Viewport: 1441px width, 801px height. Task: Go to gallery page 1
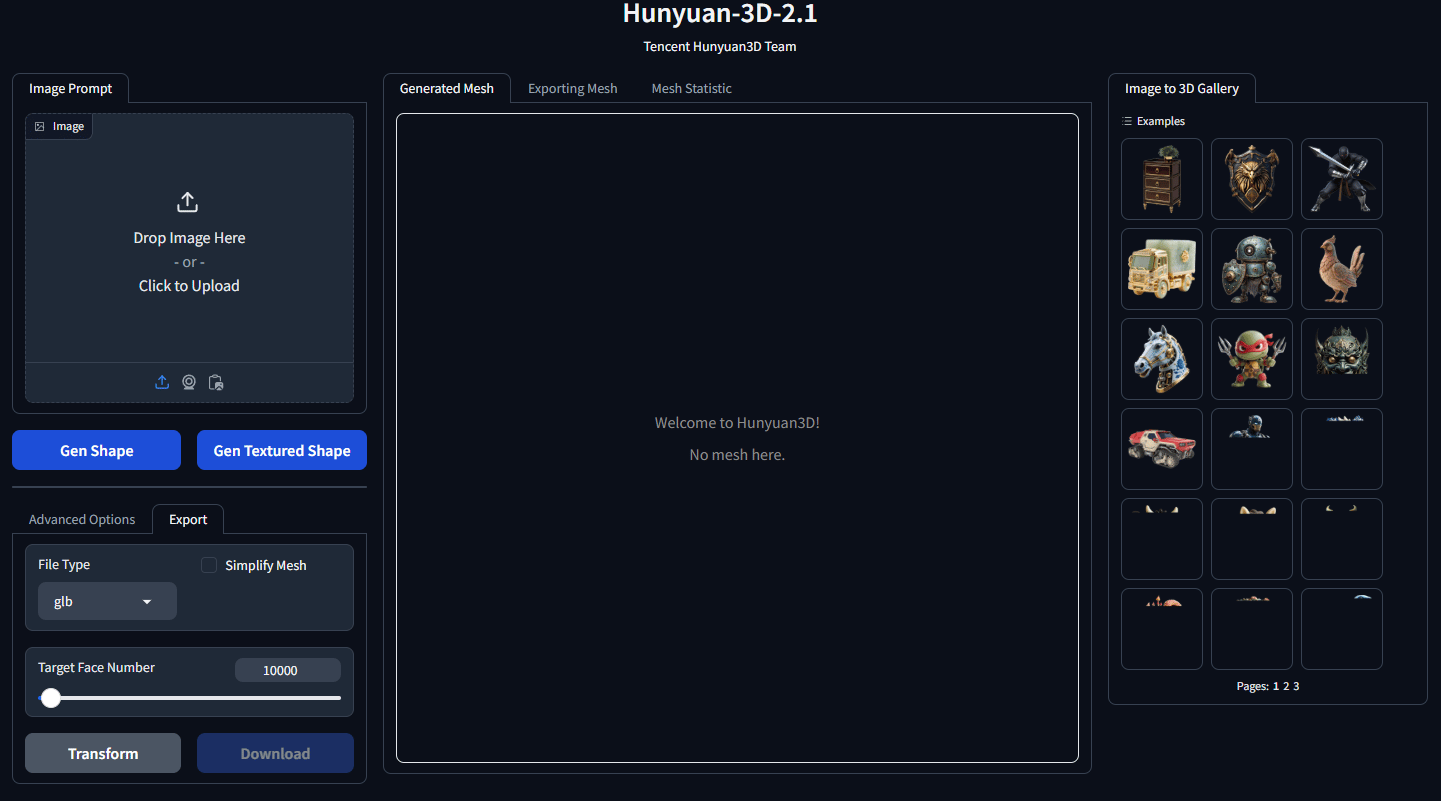click(1276, 686)
